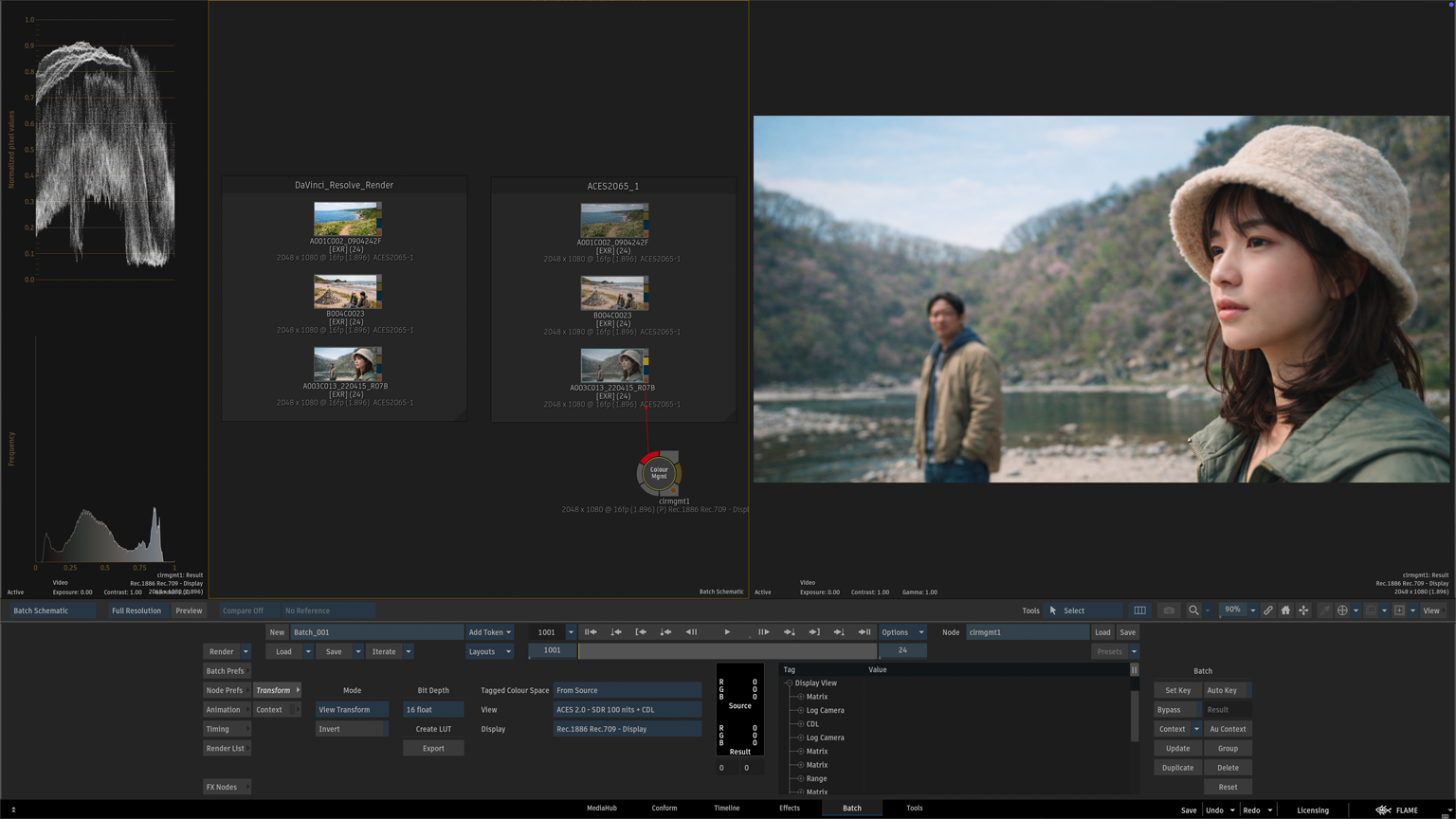
Task: Open the Display dropdown showing Rec.1886 Rec.709
Action: [627, 729]
